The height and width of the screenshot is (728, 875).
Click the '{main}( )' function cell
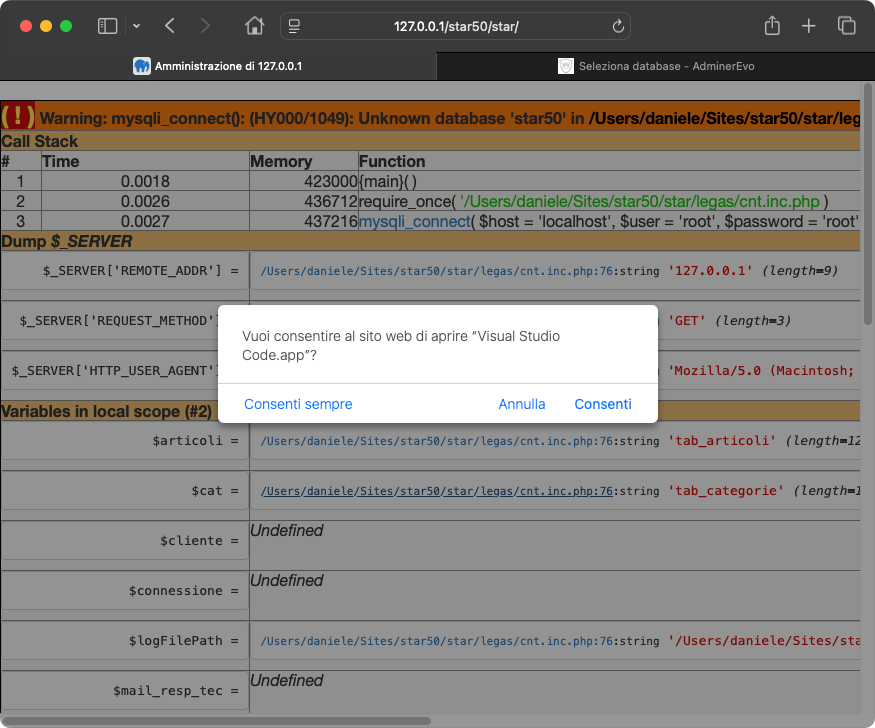(388, 181)
